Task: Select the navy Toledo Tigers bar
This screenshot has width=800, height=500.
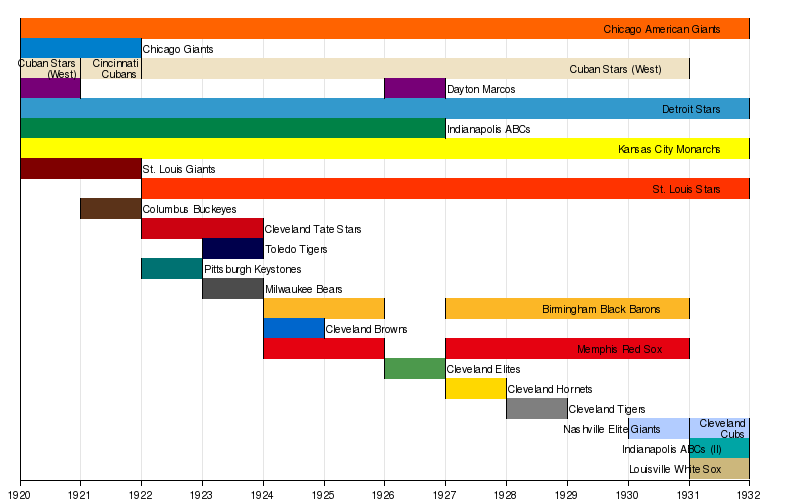Action: 233,248
